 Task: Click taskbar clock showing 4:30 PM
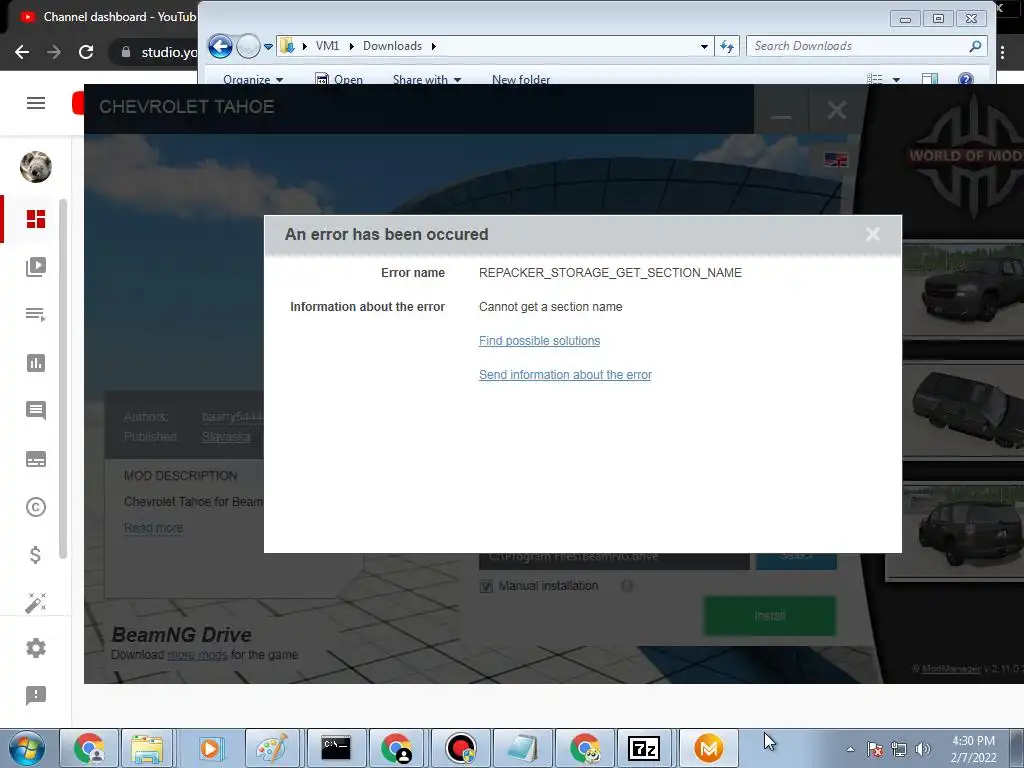coord(973,749)
